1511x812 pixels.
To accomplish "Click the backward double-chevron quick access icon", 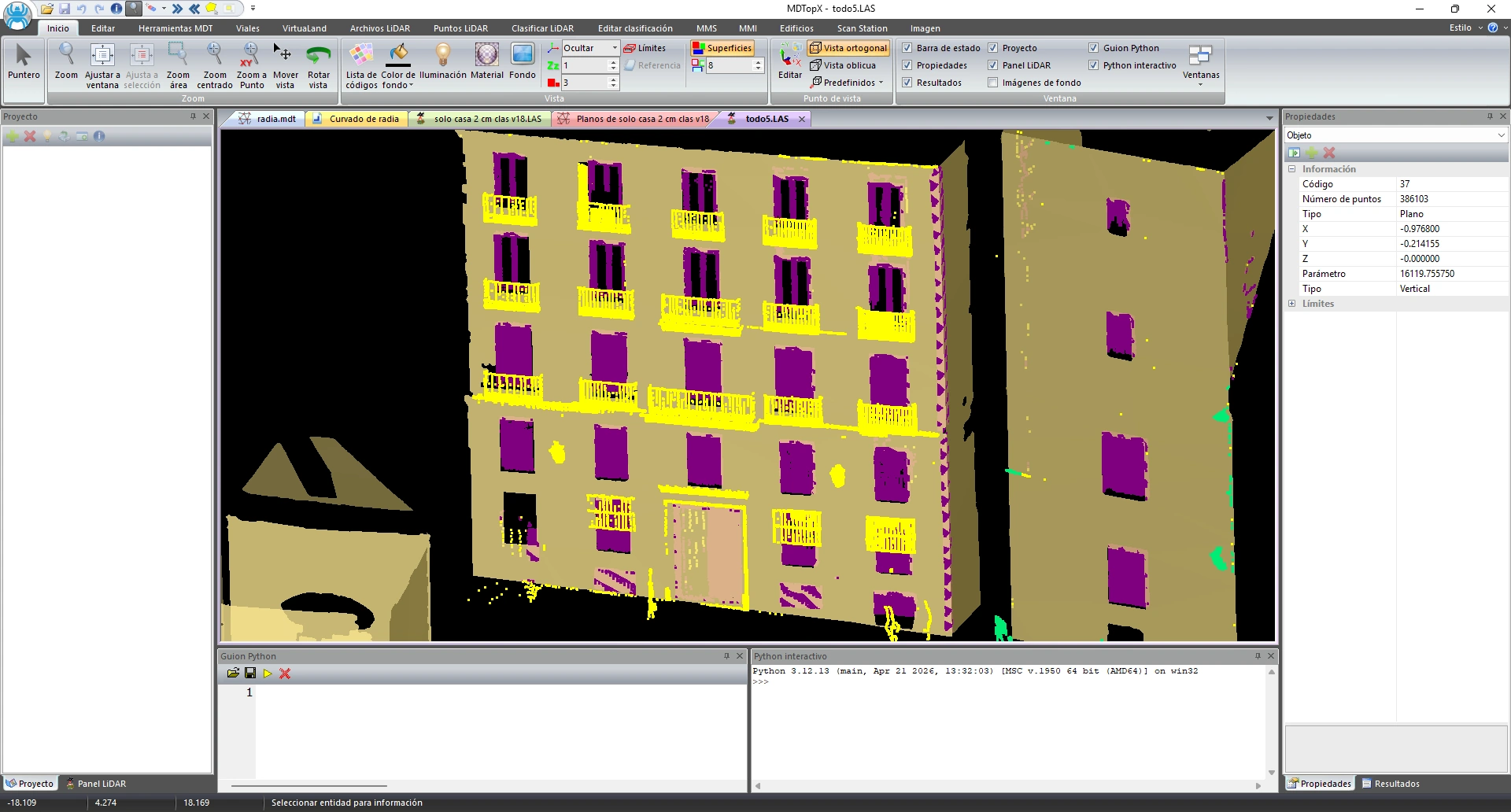I will [194, 9].
